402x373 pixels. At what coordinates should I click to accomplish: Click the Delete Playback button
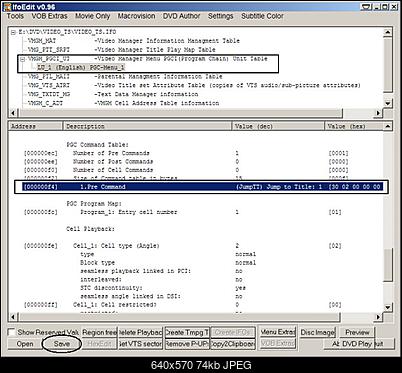140,332
